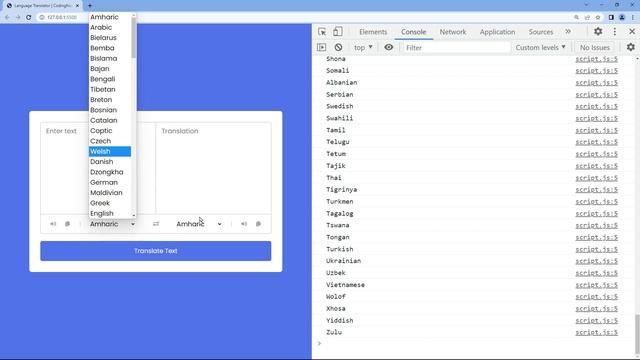Select Catalan in the dropdown list
This screenshot has width=640, height=360.
tap(110, 120)
